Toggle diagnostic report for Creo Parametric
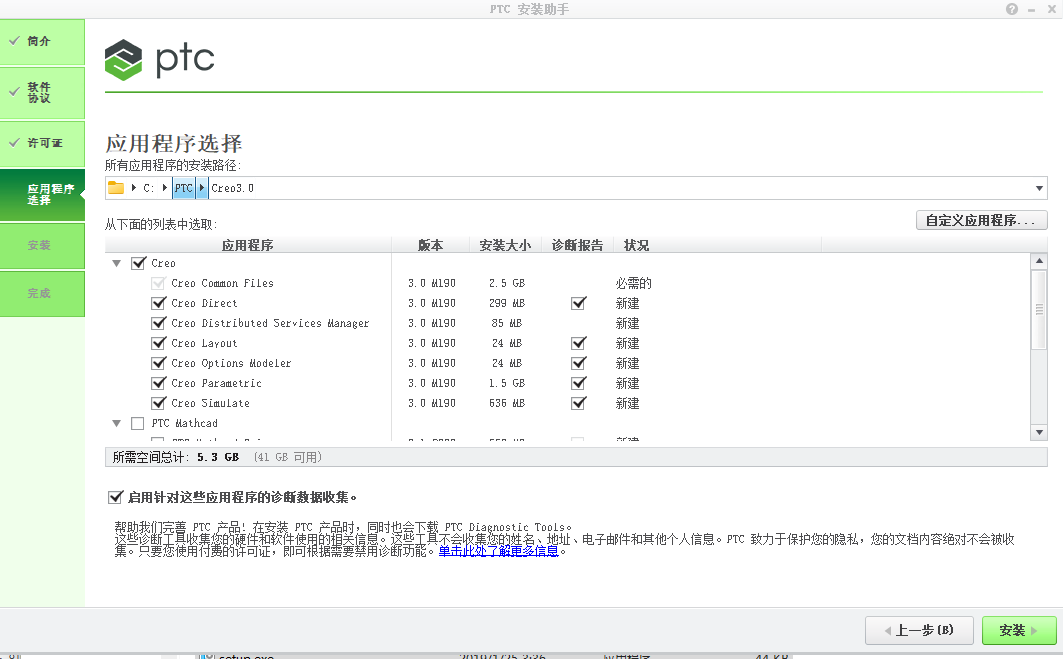This screenshot has height=659, width=1063. coord(578,383)
